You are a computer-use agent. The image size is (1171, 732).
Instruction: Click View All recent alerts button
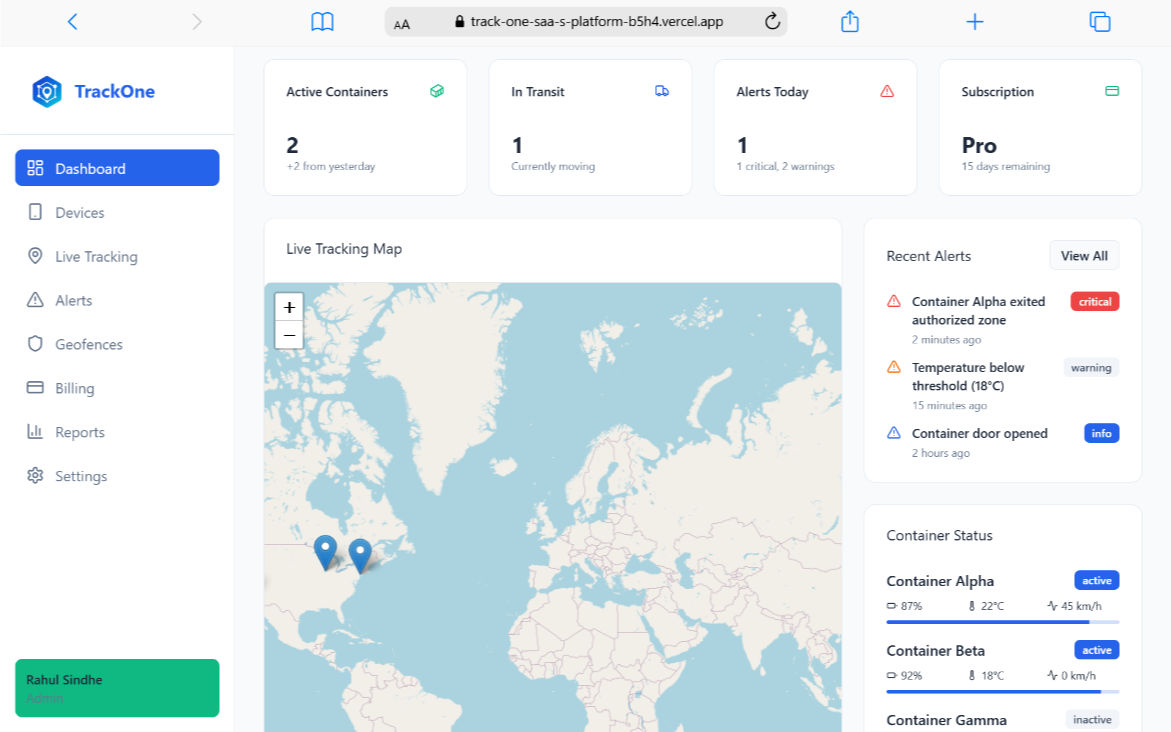1084,256
